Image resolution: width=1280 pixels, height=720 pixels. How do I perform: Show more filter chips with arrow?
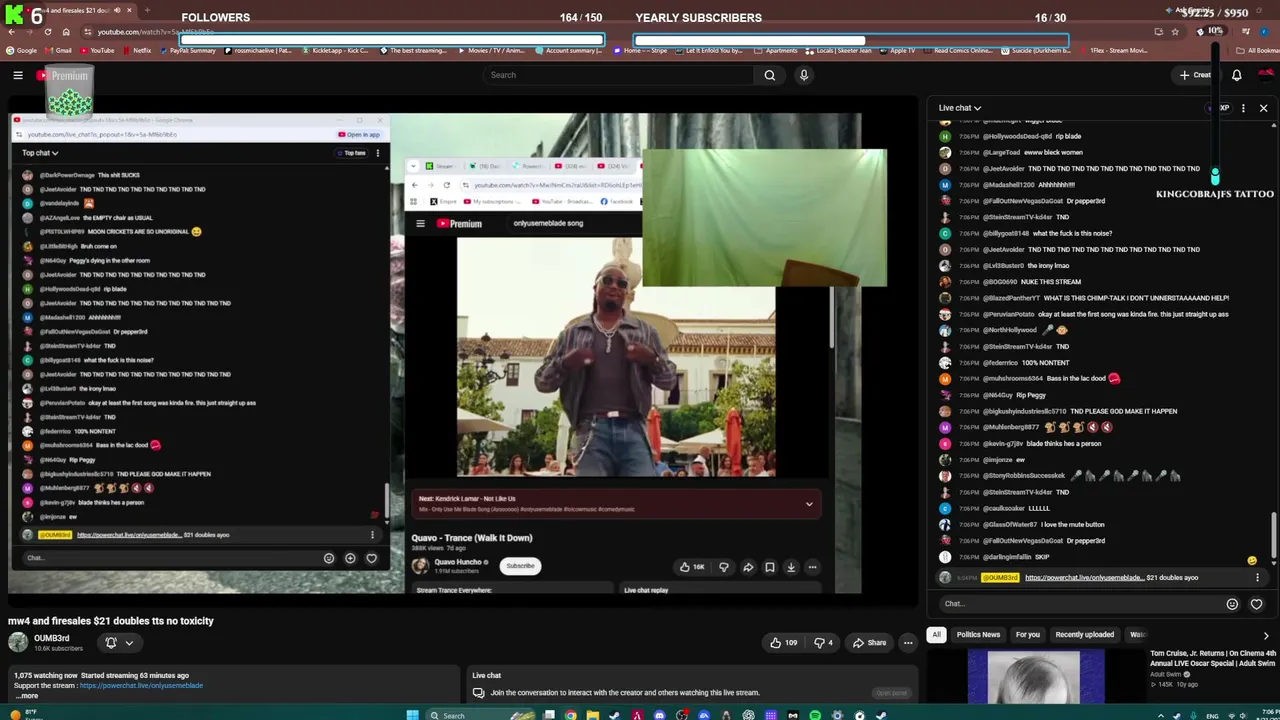[1265, 635]
